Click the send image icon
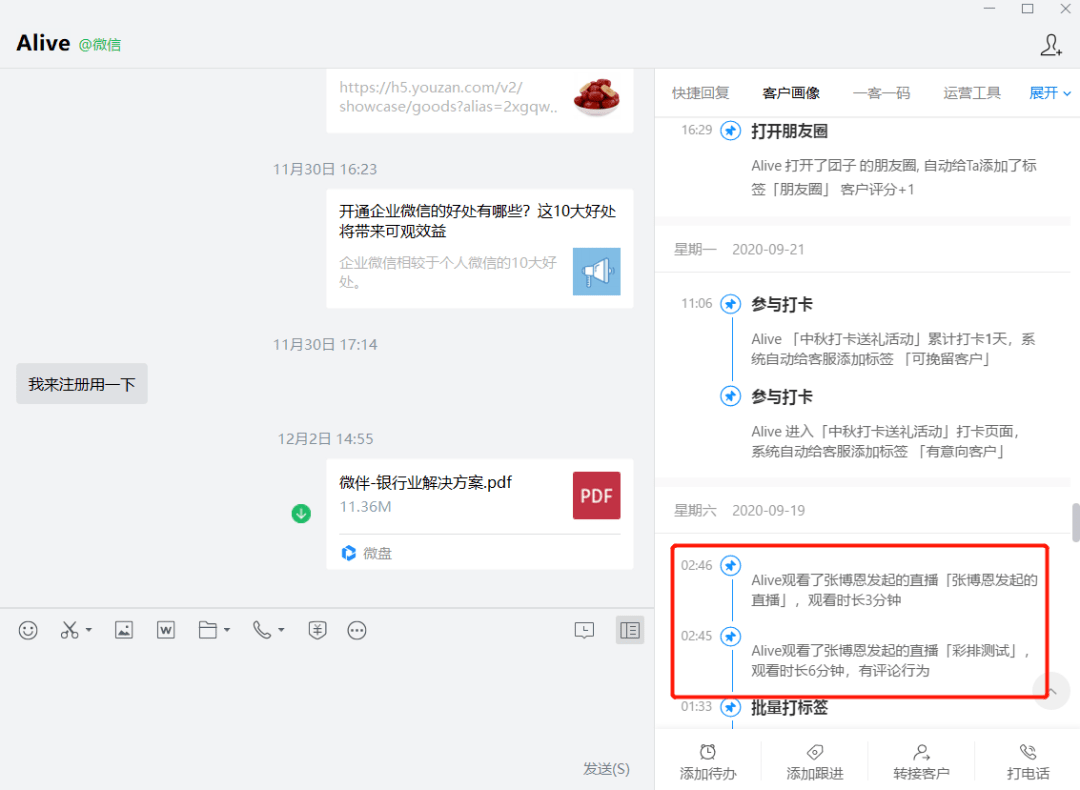The width and height of the screenshot is (1080, 790). point(124,630)
